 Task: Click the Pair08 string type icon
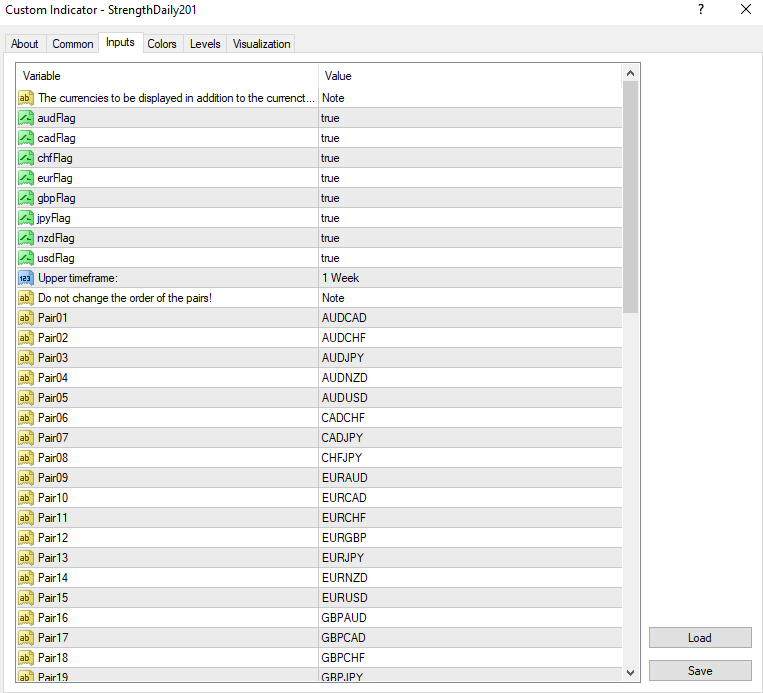26,458
